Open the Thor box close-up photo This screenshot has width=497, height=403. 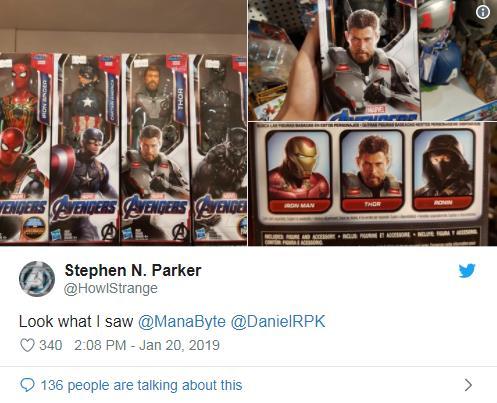click(373, 60)
